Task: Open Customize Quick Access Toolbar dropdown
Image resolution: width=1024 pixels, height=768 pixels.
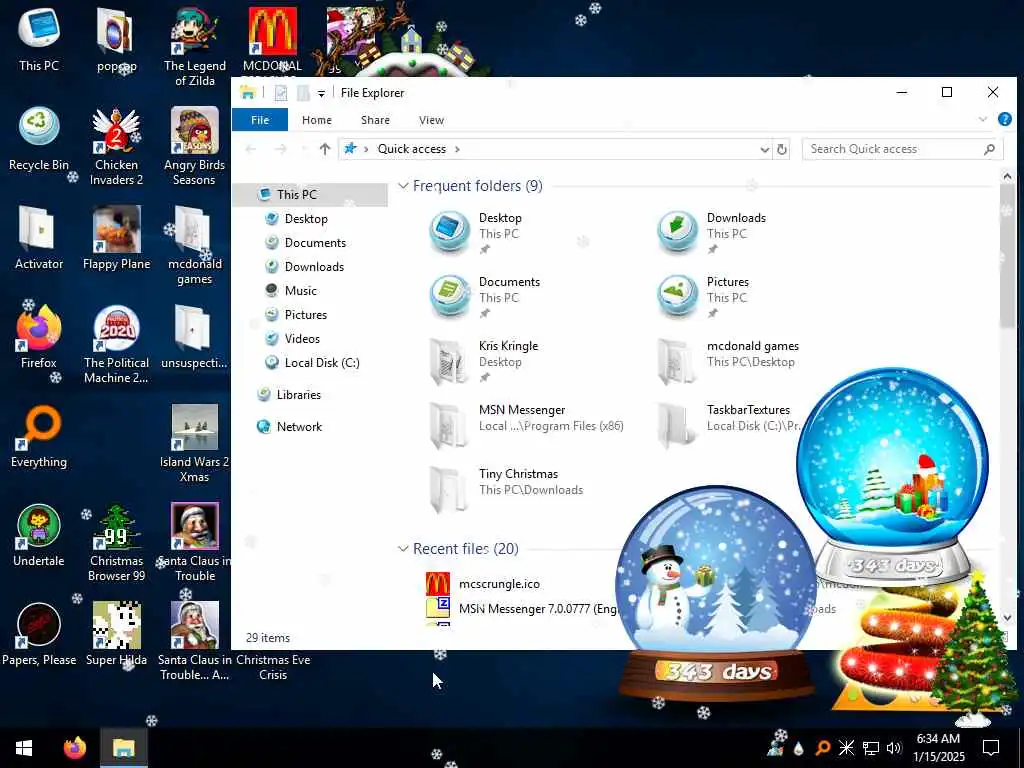Action: [x=321, y=93]
